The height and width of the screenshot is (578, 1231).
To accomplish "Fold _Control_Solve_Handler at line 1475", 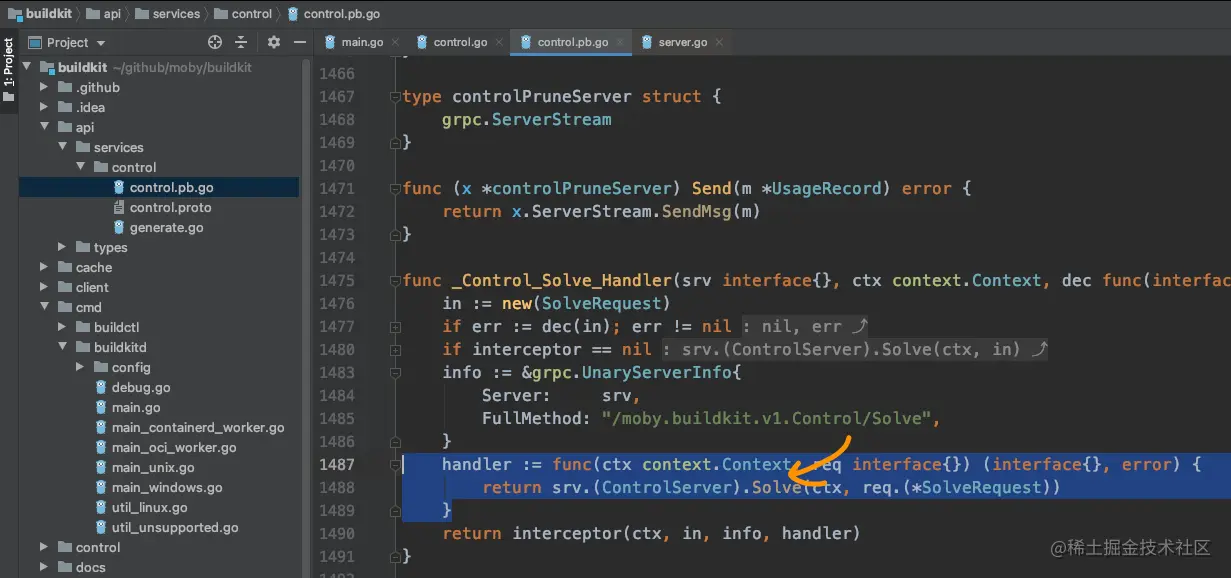I will [395, 281].
